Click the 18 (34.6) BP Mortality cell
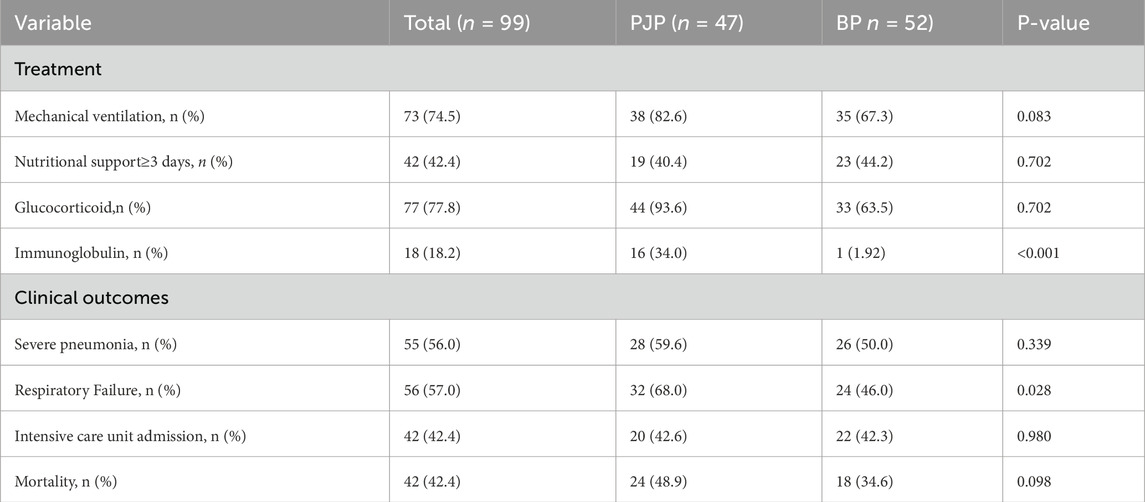Image resolution: width=1145 pixels, height=502 pixels. (x=860, y=481)
